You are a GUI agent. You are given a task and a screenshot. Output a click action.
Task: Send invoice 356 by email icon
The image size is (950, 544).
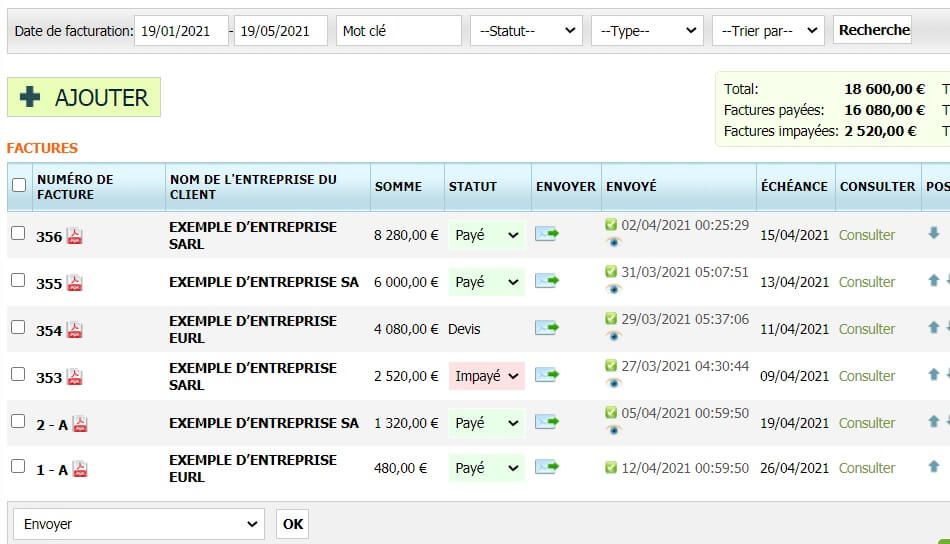click(x=546, y=234)
